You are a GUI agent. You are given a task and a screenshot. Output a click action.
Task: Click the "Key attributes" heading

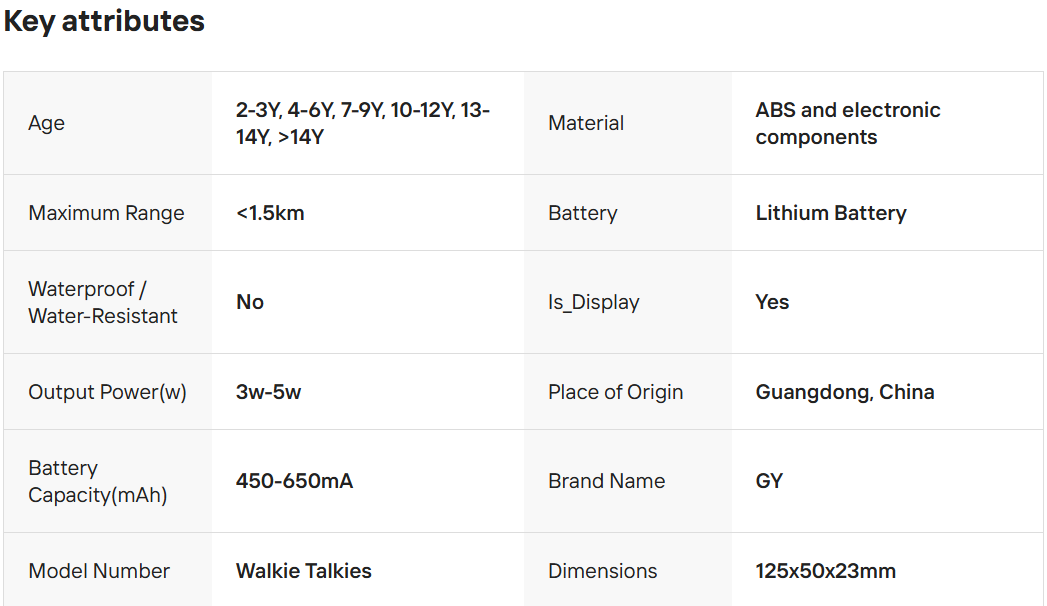point(104,21)
